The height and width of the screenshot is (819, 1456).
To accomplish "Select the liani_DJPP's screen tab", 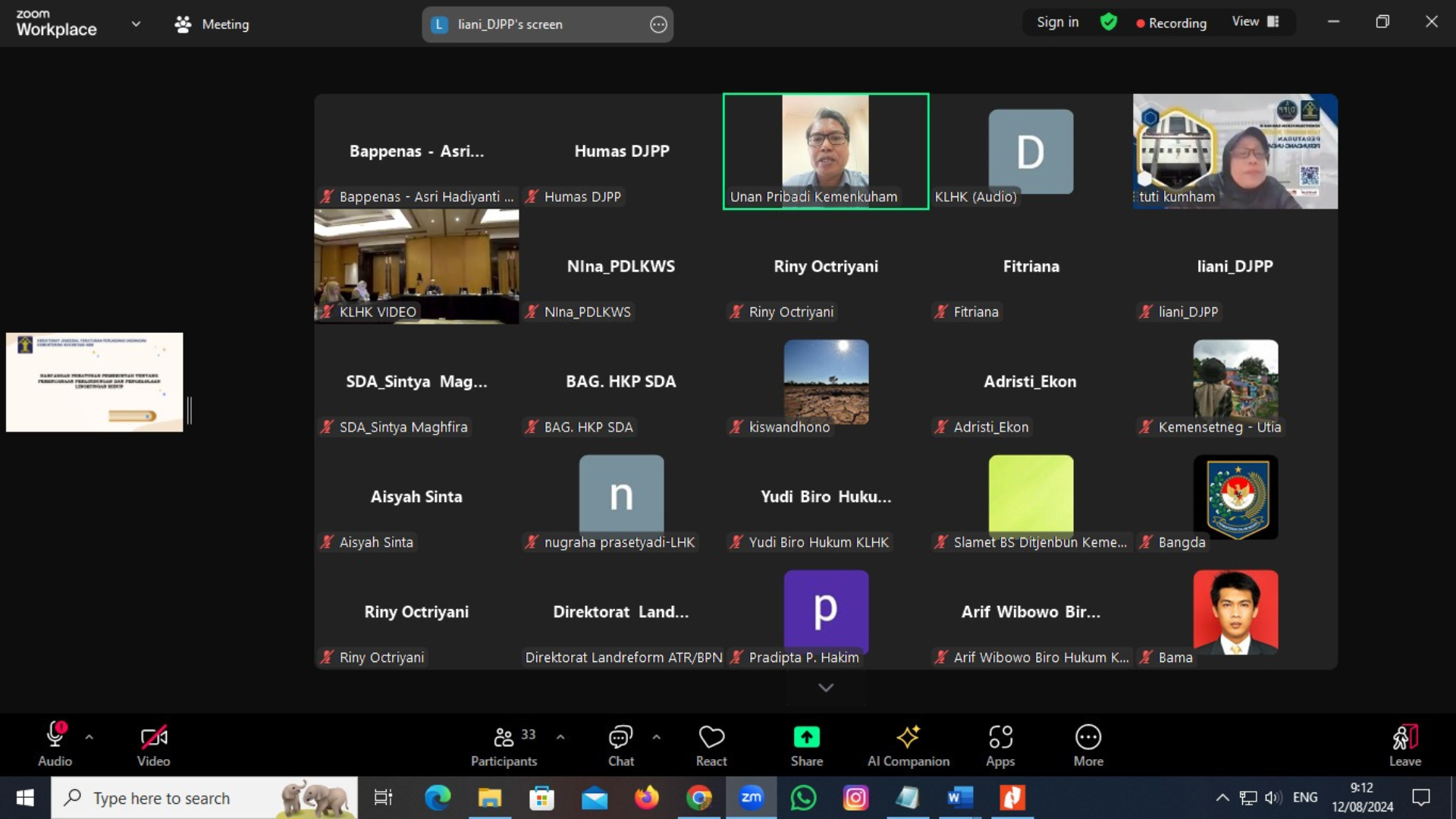I will click(x=548, y=24).
